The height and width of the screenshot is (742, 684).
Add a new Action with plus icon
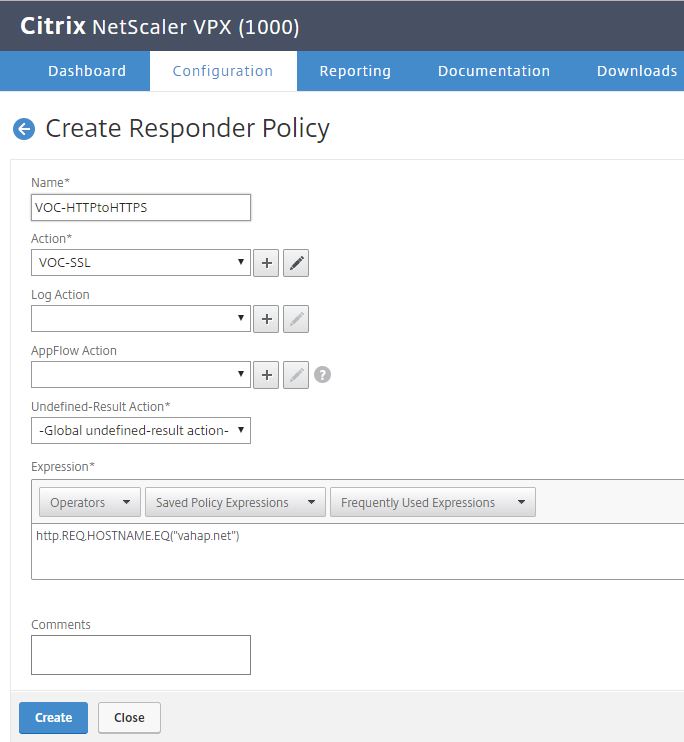[266, 263]
